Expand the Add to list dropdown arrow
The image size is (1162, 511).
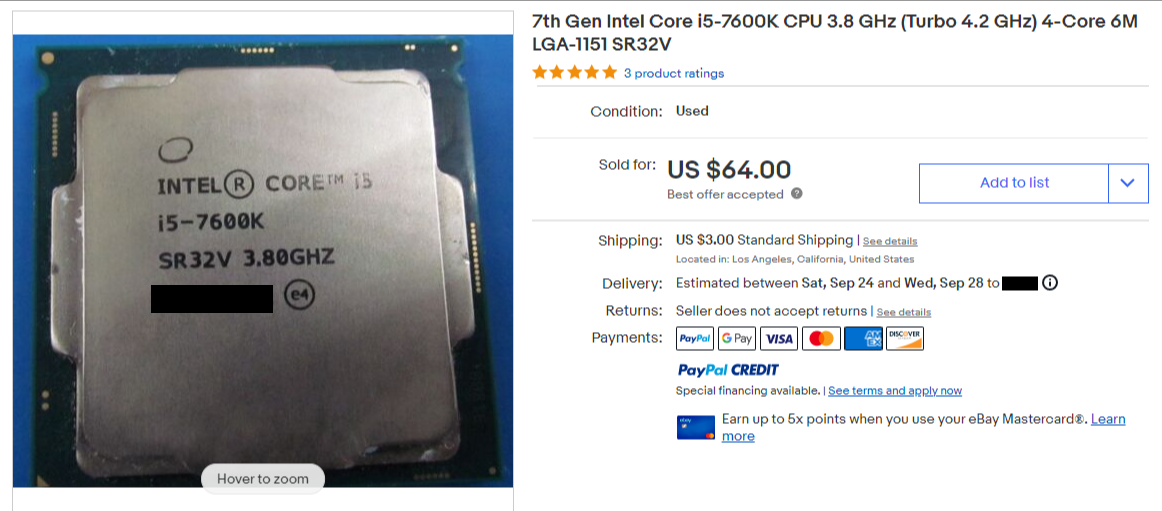pos(1127,183)
